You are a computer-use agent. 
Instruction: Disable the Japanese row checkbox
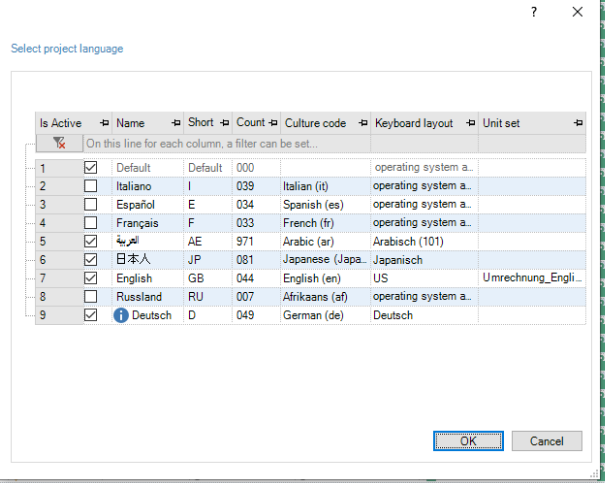click(90, 260)
